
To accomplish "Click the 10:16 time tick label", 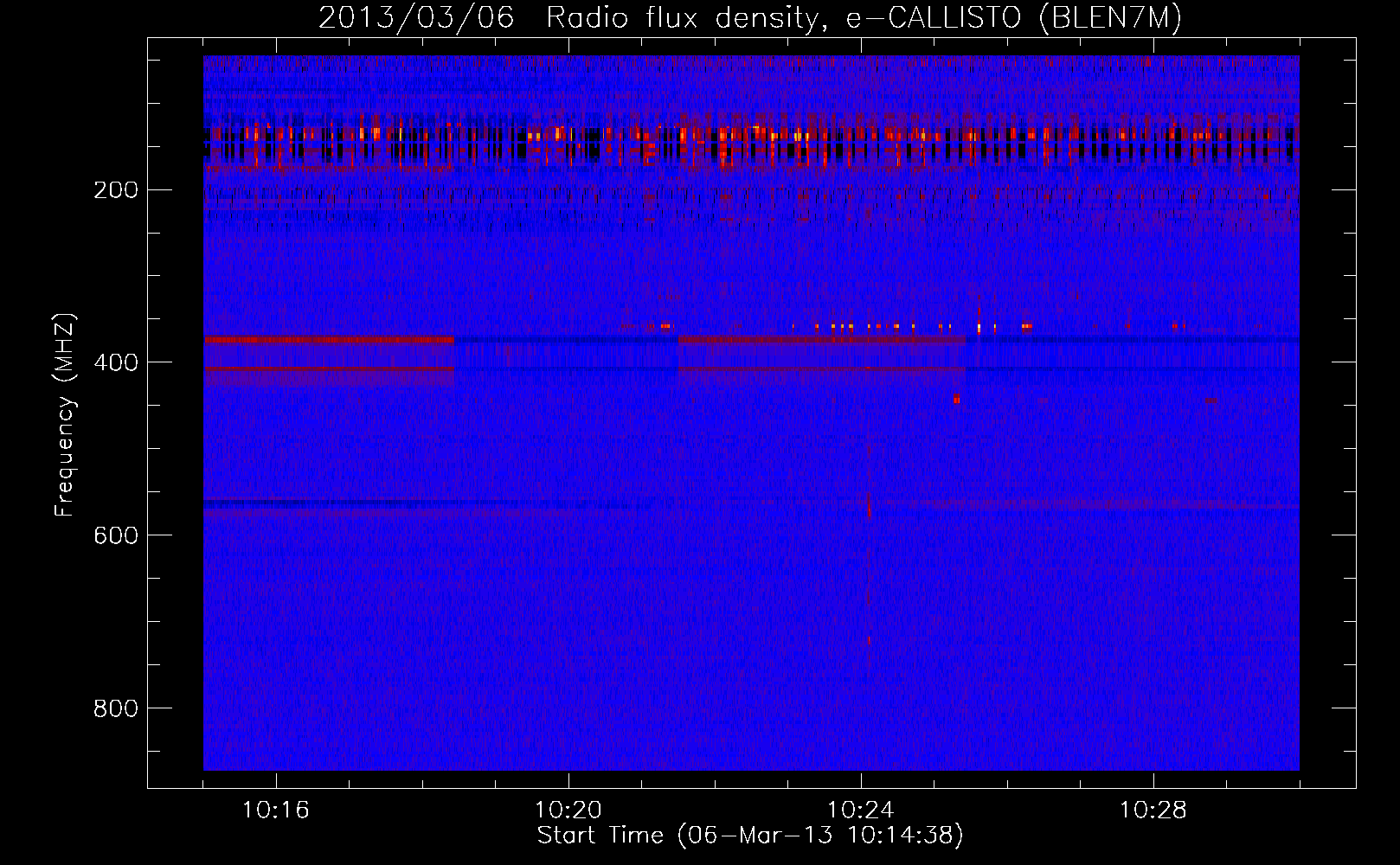I will point(276,810).
